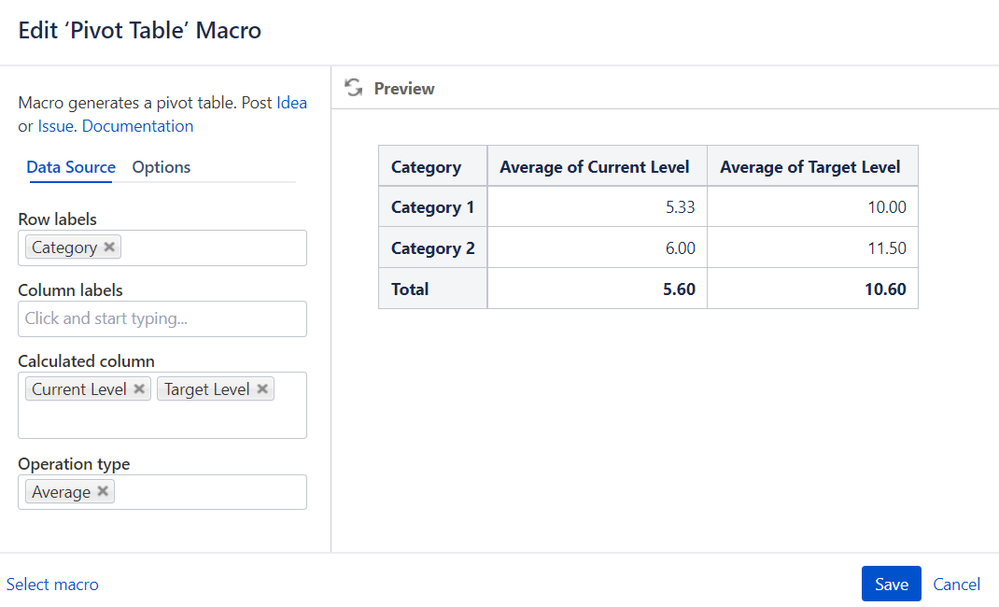Click the Category 2 row label

coord(433,248)
